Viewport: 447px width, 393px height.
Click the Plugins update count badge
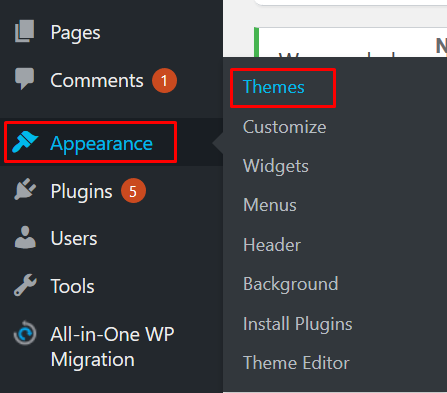(133, 191)
